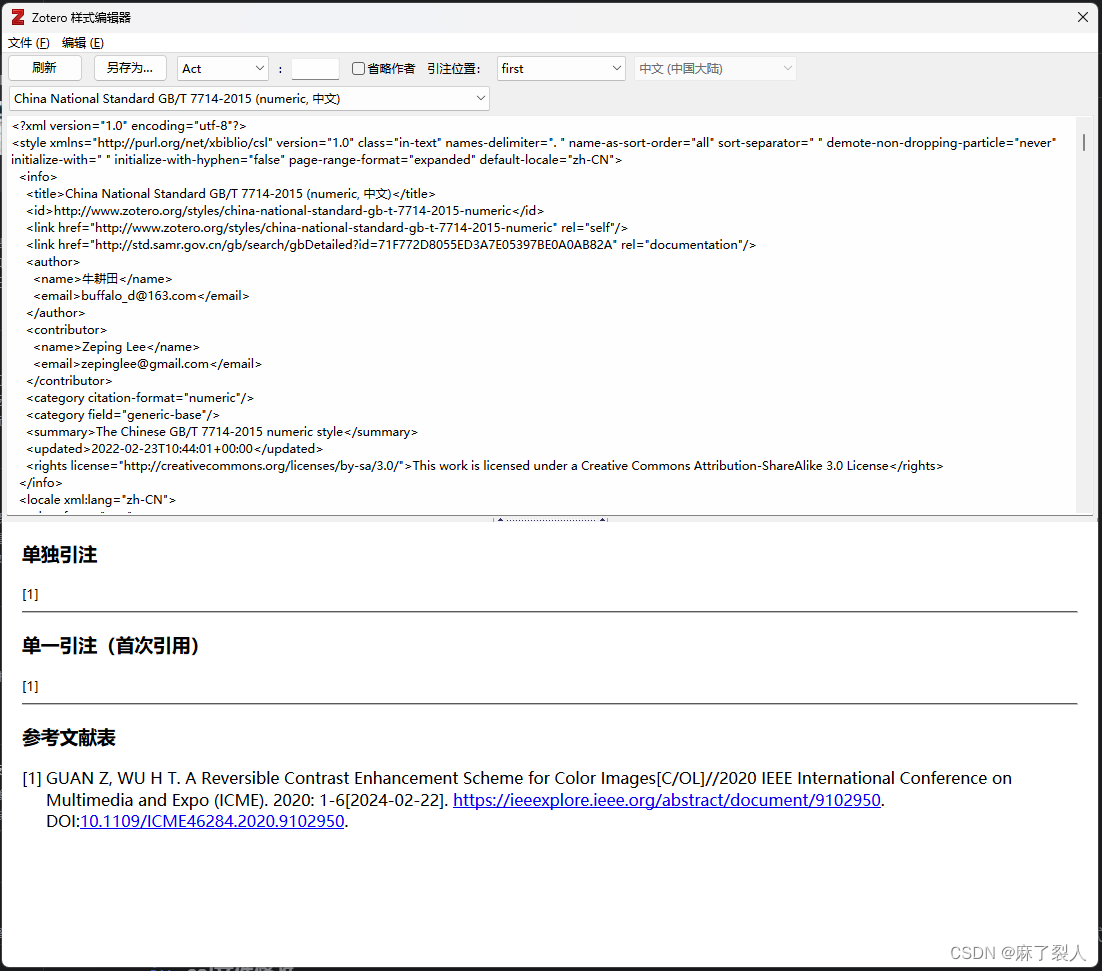The width and height of the screenshot is (1102, 971).
Task: Click the opening <author> tag line
Action: (53, 262)
